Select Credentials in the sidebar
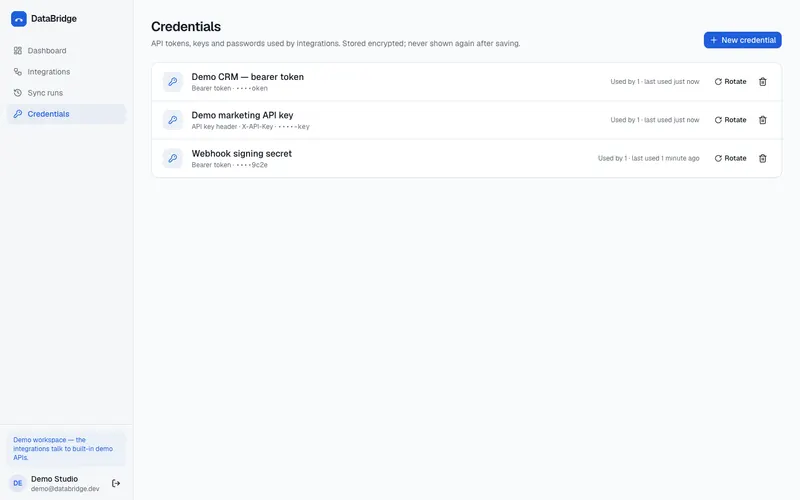The width and height of the screenshot is (800, 500). (66, 114)
